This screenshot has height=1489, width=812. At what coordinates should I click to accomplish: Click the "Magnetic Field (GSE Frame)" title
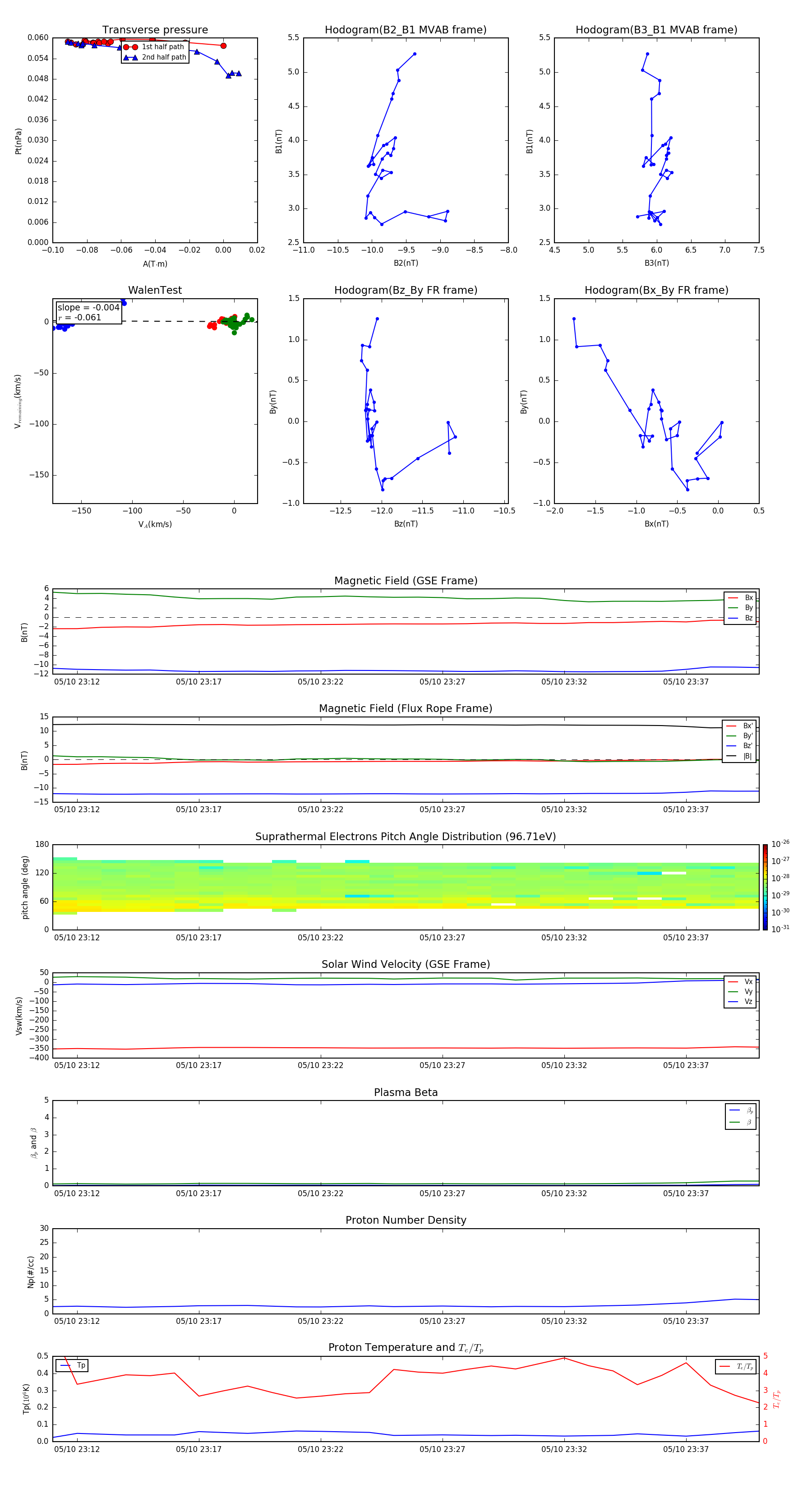click(x=406, y=581)
